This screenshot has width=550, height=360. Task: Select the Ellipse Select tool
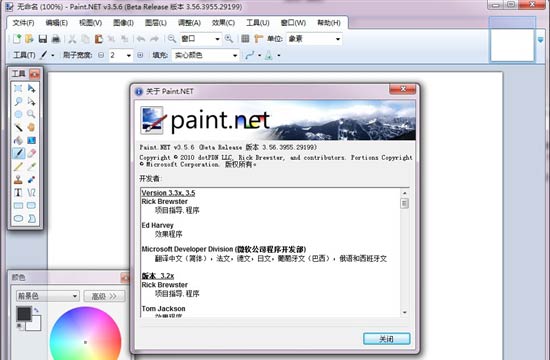18,114
